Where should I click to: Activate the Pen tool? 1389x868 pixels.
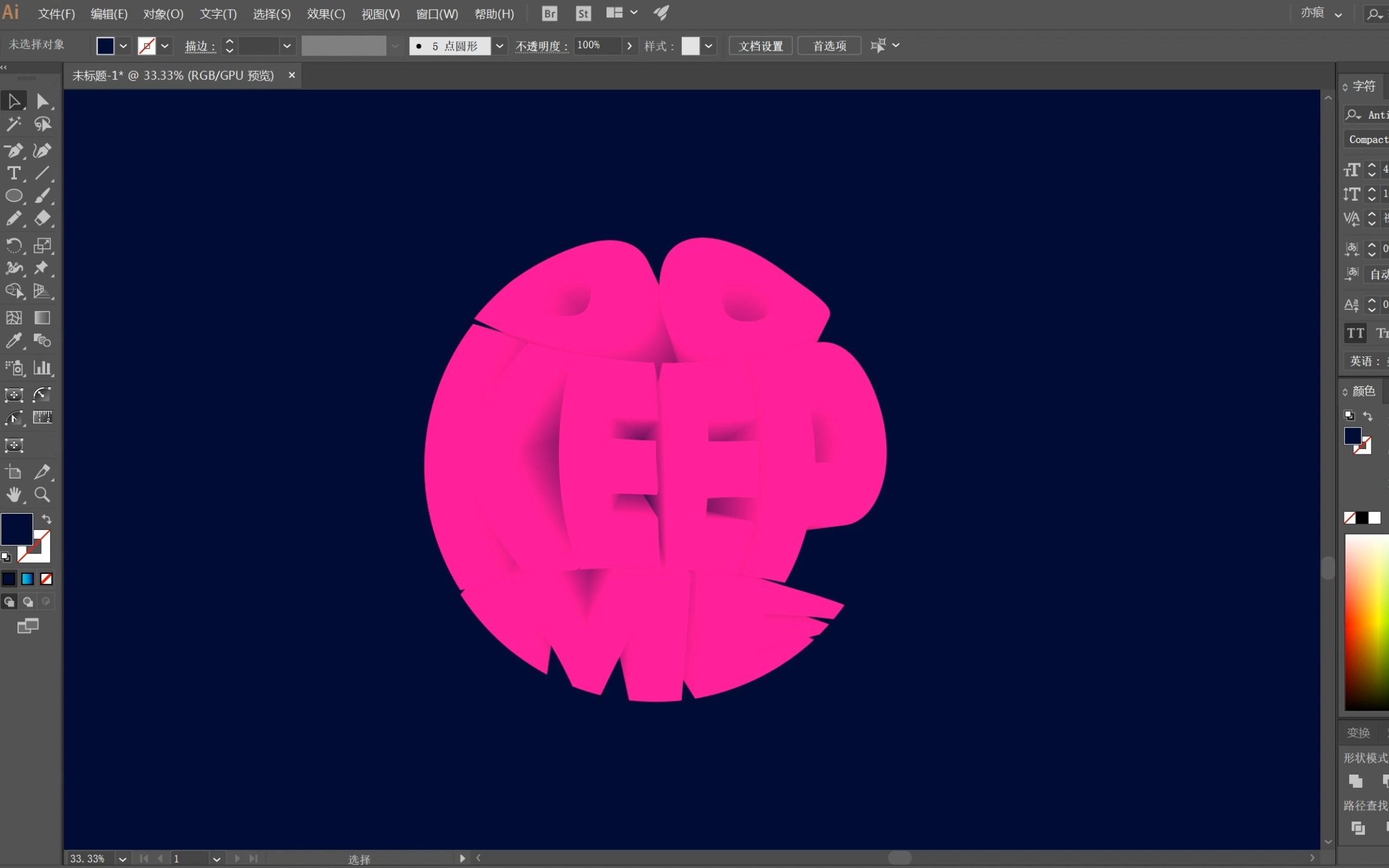[x=14, y=150]
